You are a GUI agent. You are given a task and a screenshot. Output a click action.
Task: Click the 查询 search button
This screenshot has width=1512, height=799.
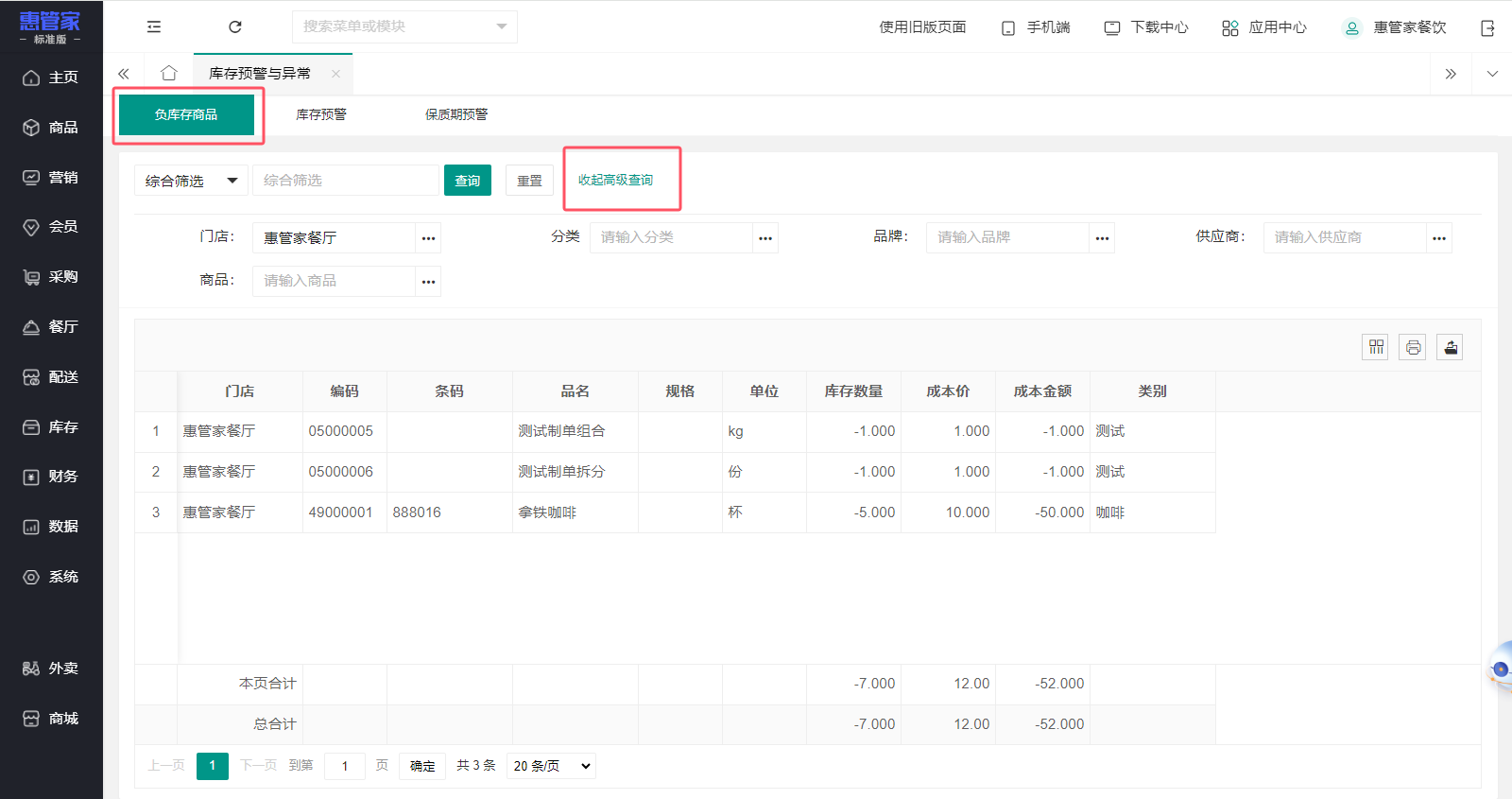[x=468, y=181]
